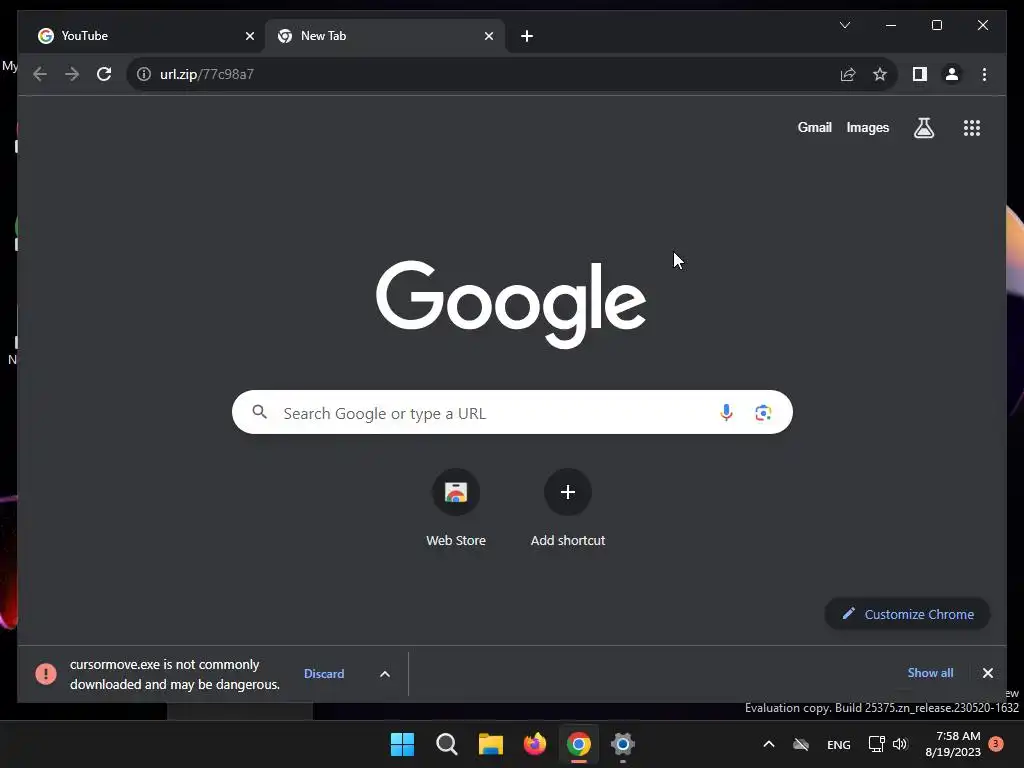Reload the current page

[x=104, y=74]
